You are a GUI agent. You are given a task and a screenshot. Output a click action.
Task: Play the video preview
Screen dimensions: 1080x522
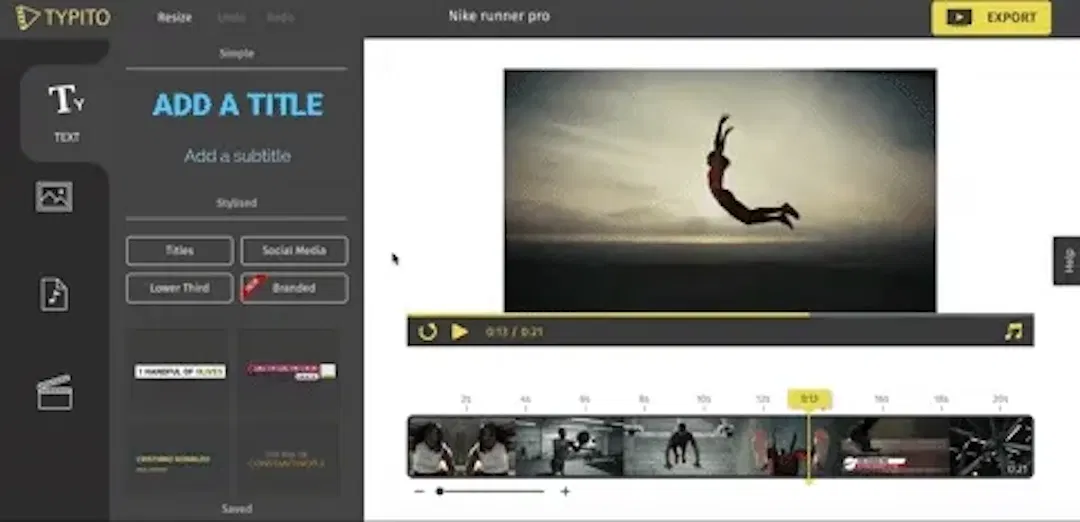459,331
